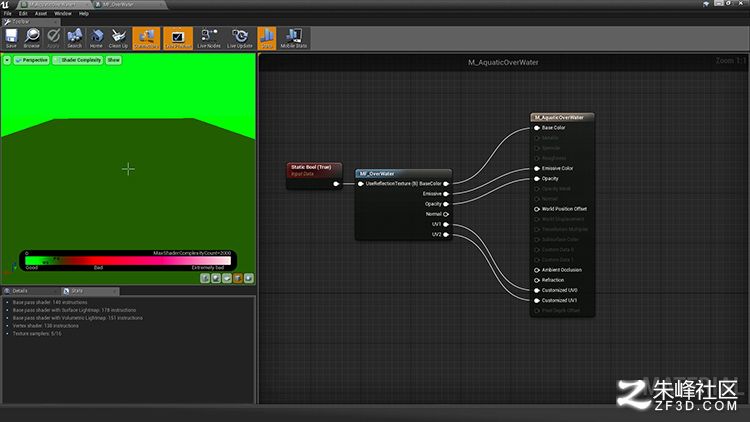
Task: Click Customized UV1 input pin
Action: tap(537, 300)
